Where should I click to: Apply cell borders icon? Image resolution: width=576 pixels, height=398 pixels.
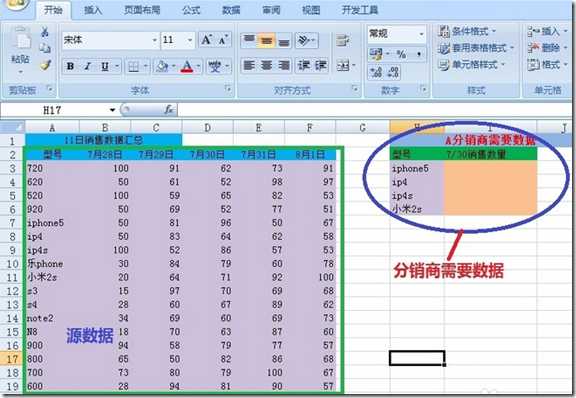(x=133, y=67)
